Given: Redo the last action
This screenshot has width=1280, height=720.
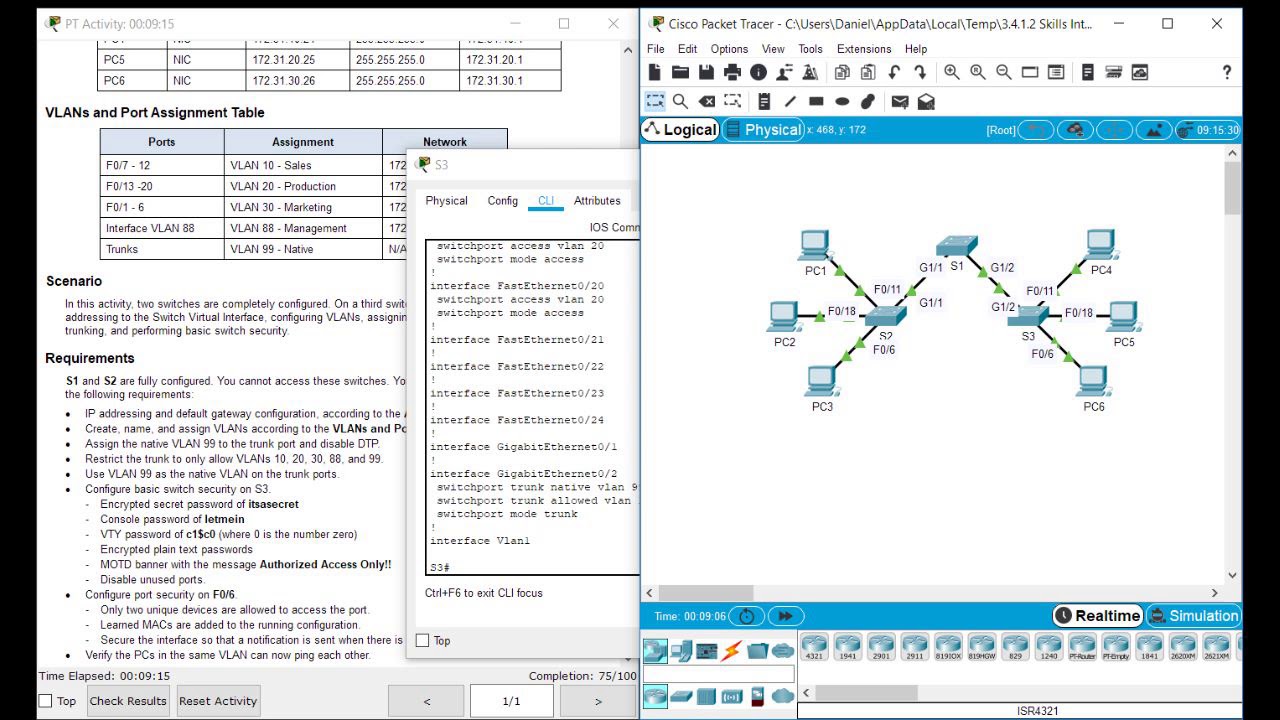Looking at the screenshot, I should [x=920, y=72].
